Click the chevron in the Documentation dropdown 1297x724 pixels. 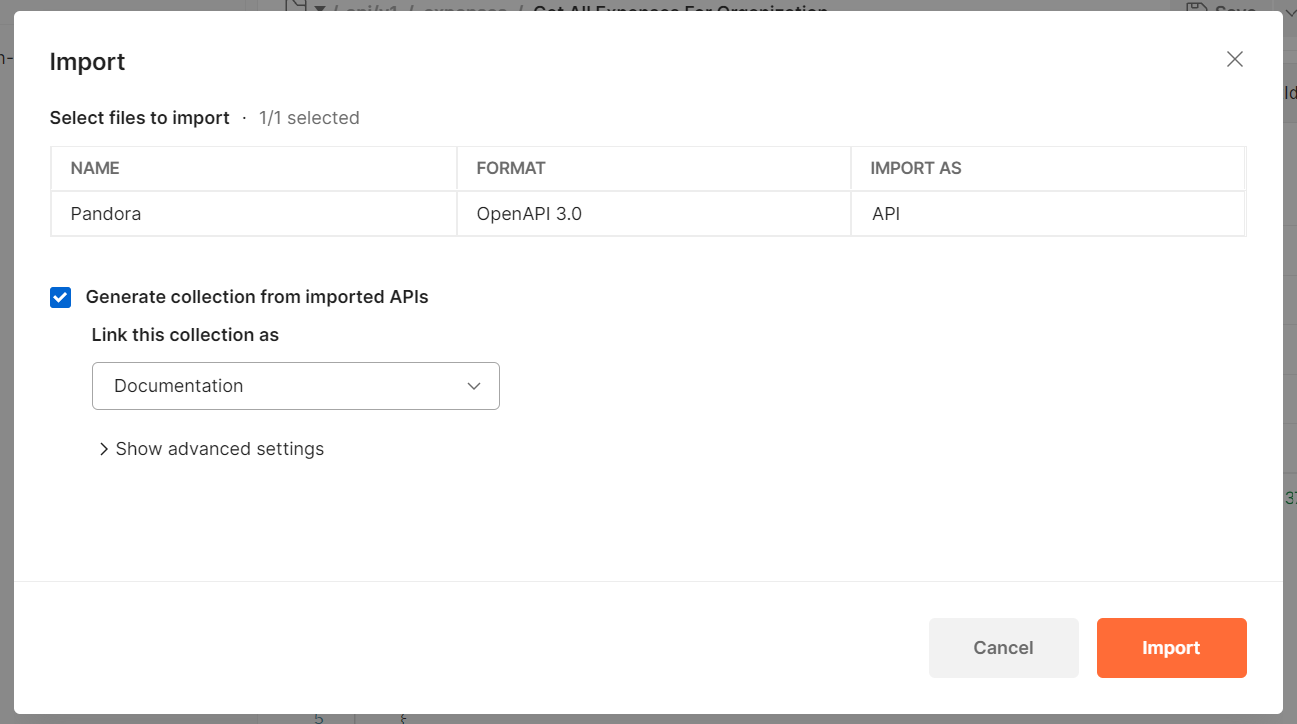pyautogui.click(x=474, y=386)
